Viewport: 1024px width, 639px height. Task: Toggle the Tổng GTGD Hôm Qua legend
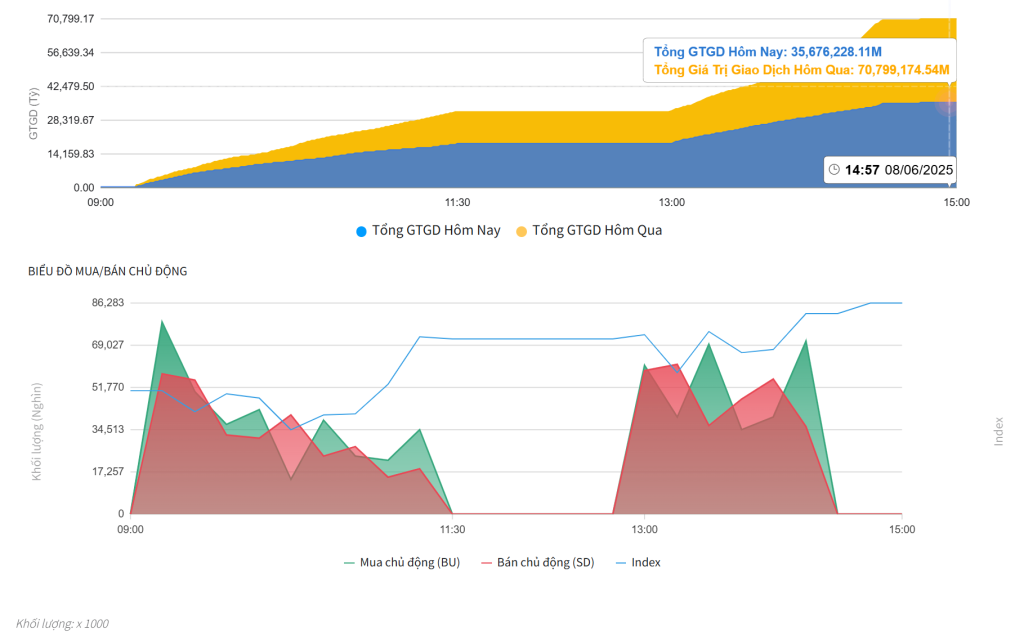[x=589, y=231]
